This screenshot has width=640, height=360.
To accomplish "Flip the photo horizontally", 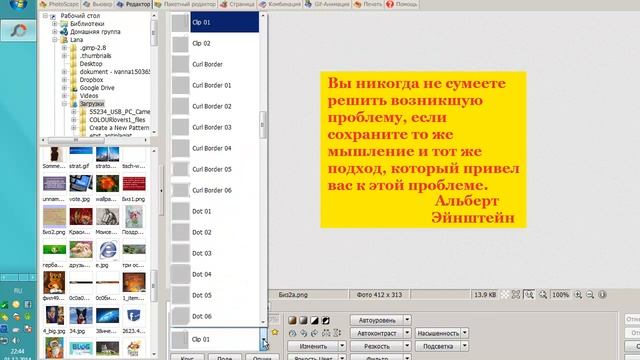I will (326, 333).
